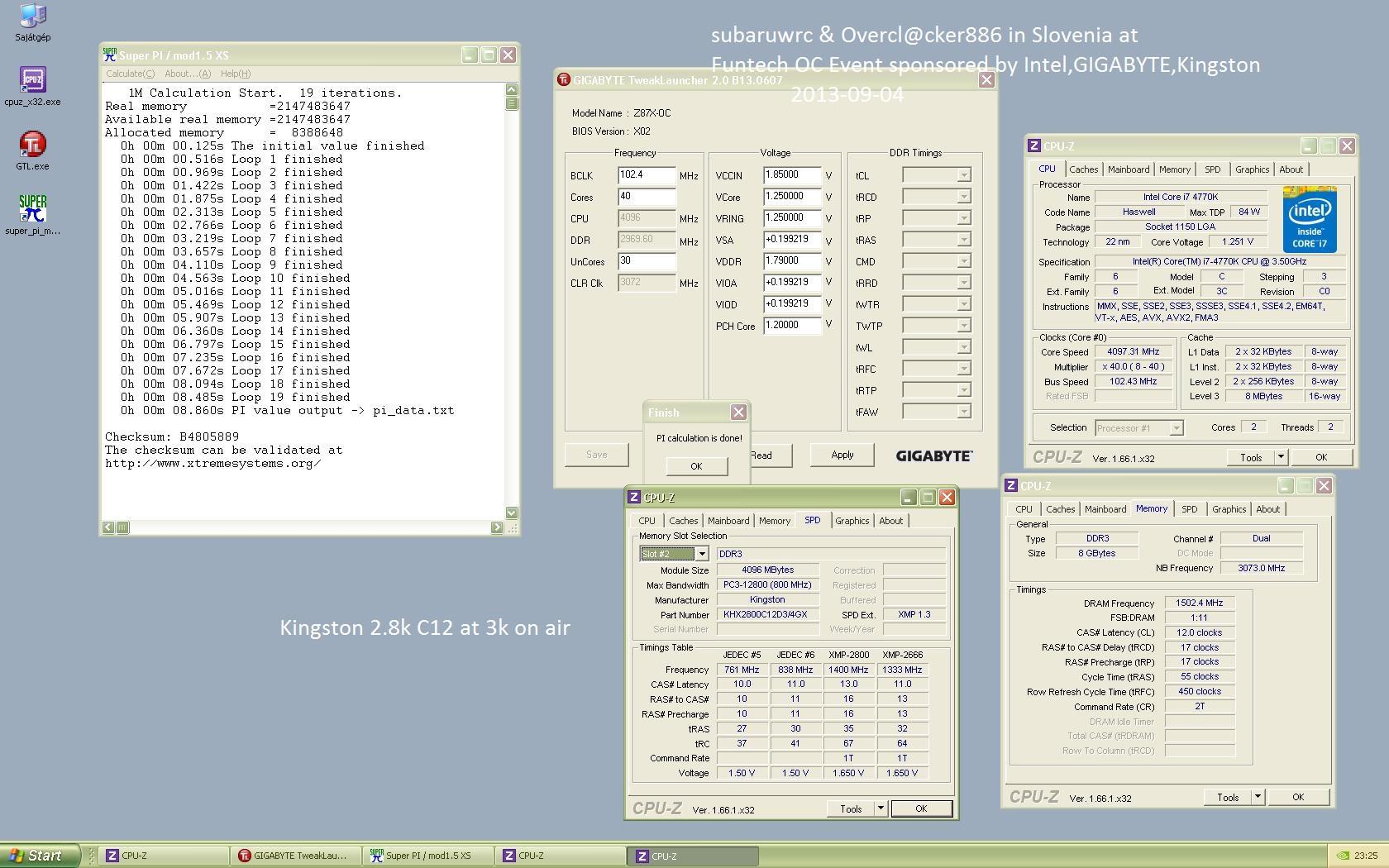Click Super PI vertical scrollbar down arrow
The height and width of the screenshot is (868, 1389).
point(511,513)
